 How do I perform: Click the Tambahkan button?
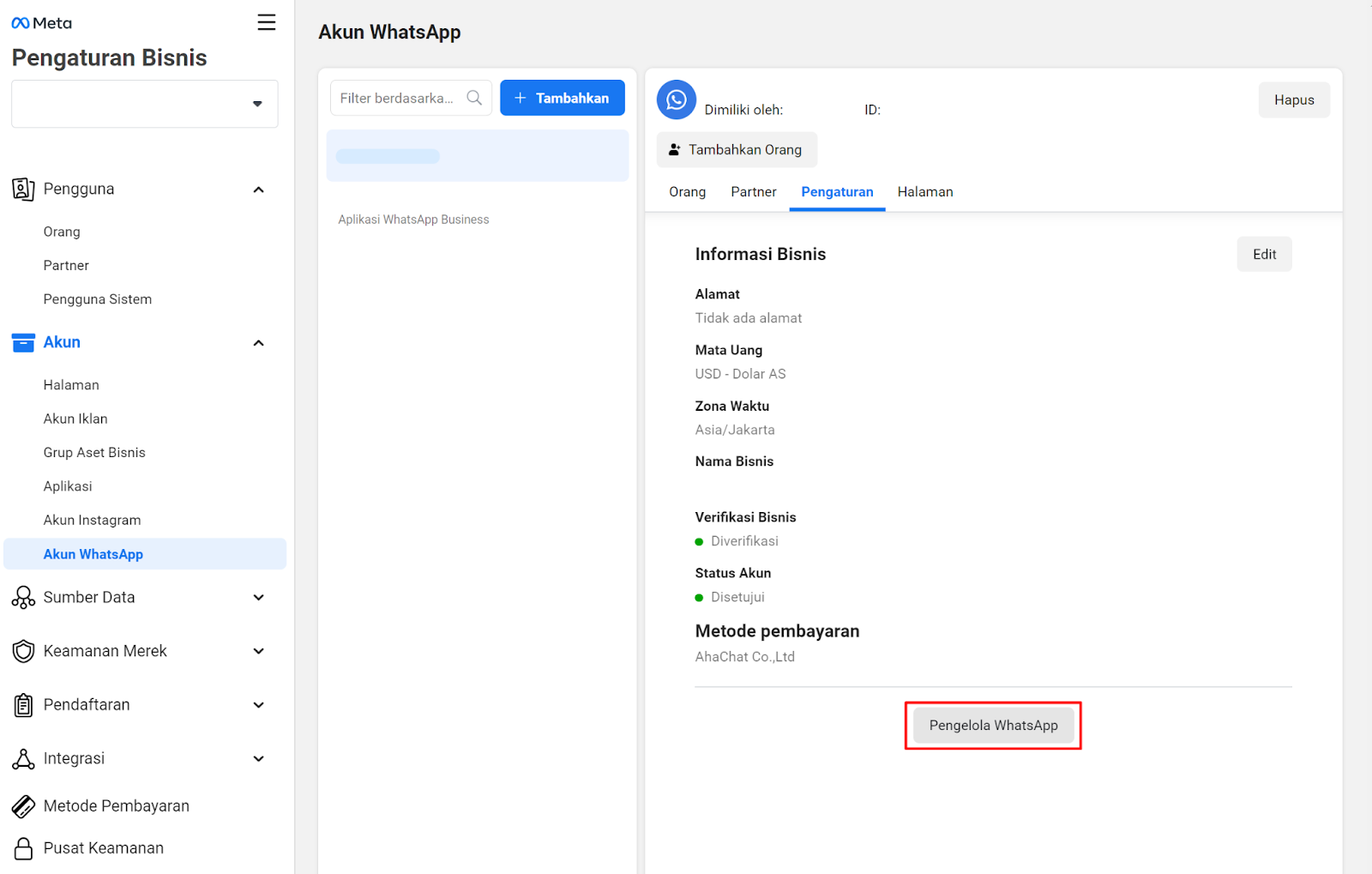[x=563, y=98]
